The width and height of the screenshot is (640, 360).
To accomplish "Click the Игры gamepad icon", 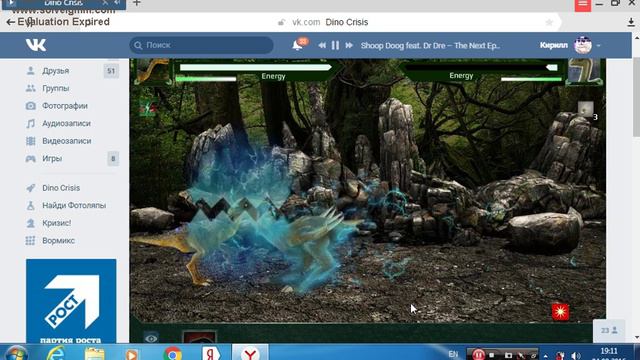I will 31,158.
